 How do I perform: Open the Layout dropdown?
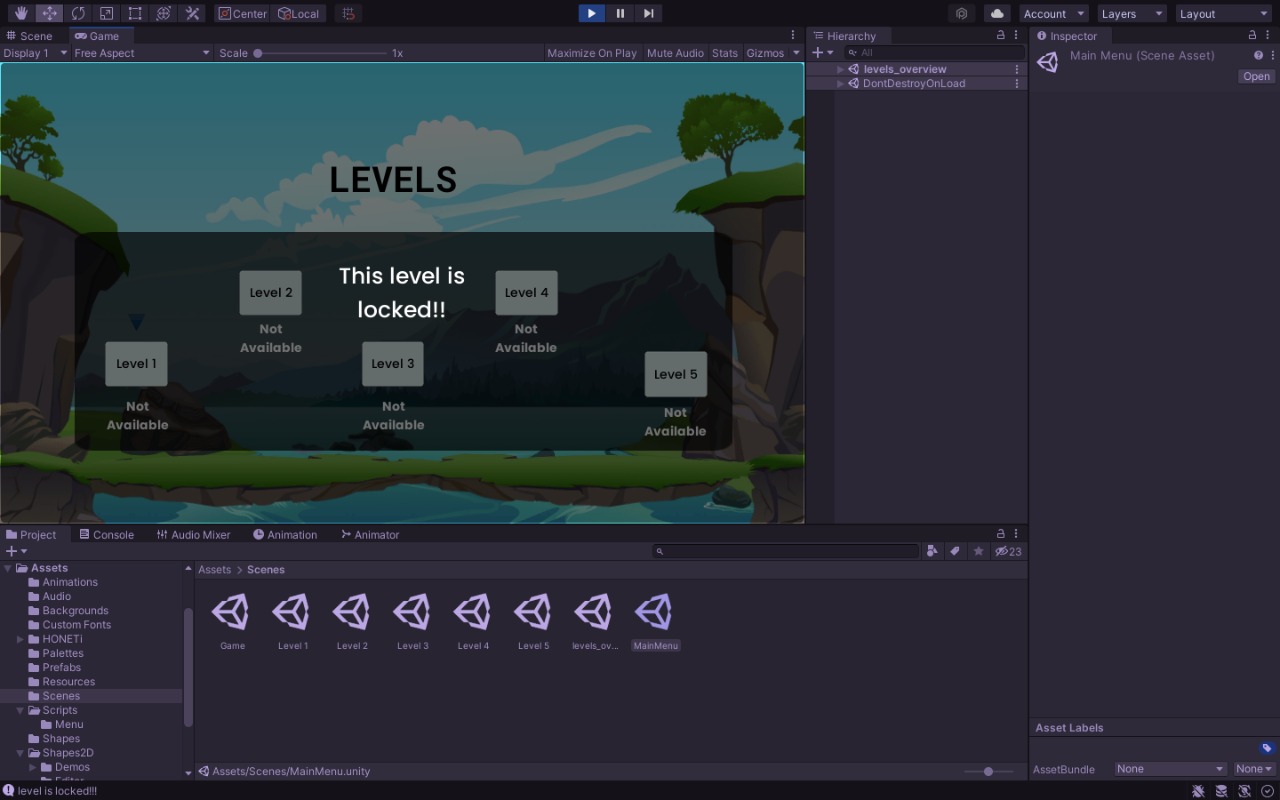coord(1223,13)
